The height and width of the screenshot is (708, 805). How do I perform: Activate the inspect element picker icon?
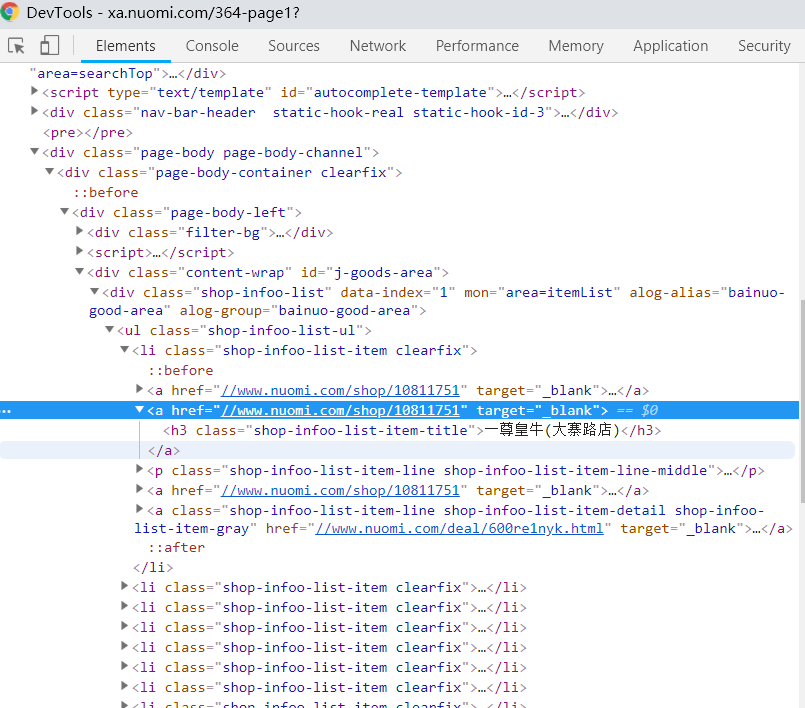coord(16,46)
